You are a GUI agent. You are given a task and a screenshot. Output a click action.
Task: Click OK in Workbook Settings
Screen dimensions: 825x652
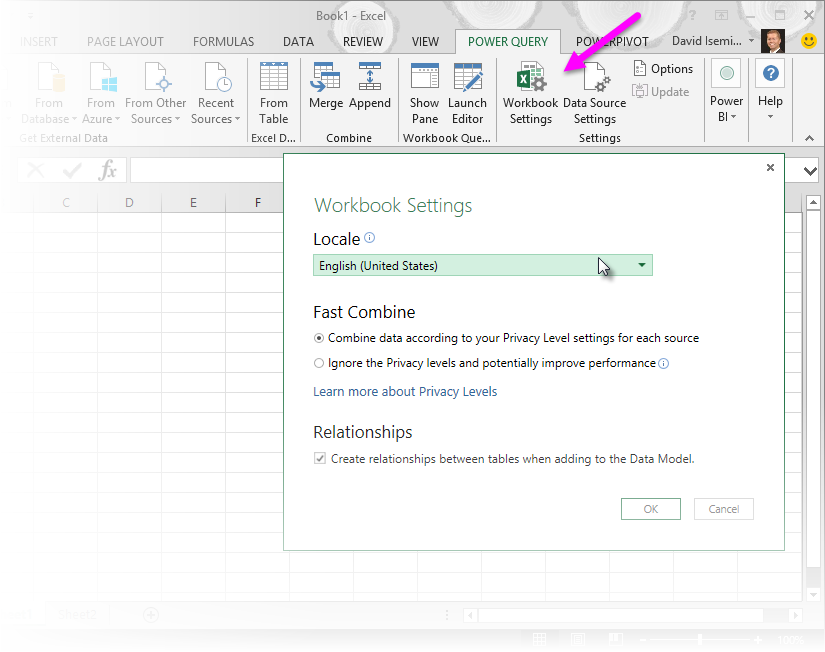(x=651, y=509)
